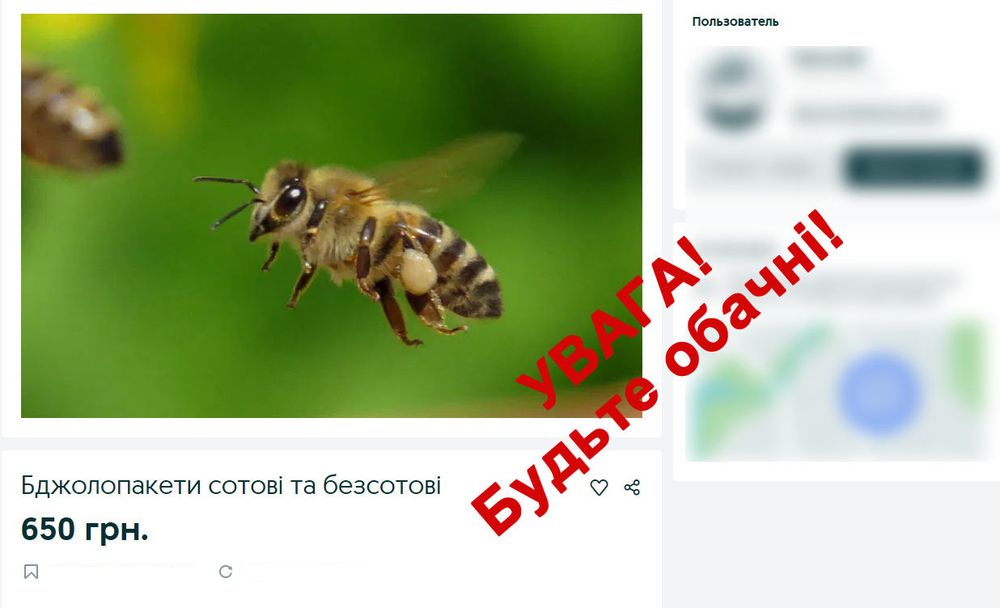This screenshot has width=1000, height=608.
Task: Click the Пользователь heading
Action: point(735,22)
